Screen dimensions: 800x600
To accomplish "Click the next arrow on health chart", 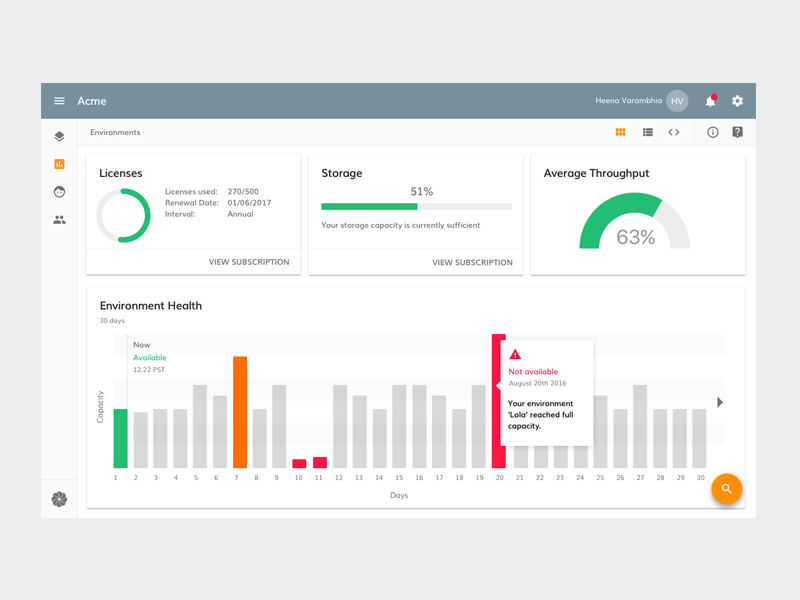I will click(x=720, y=402).
